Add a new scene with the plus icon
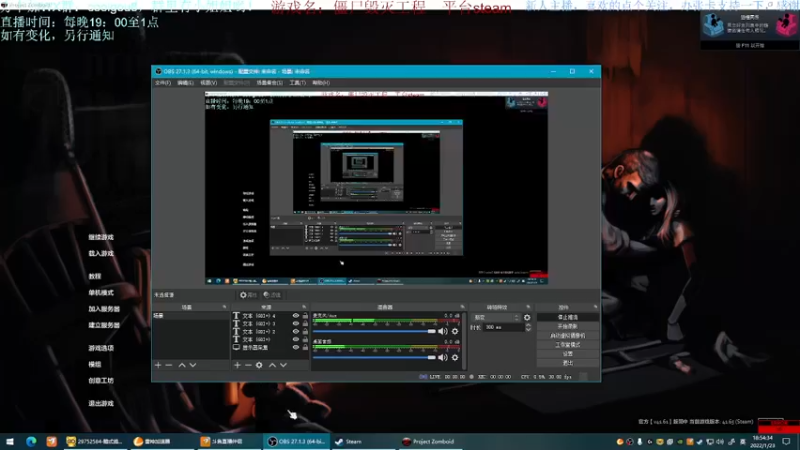 (x=158, y=365)
